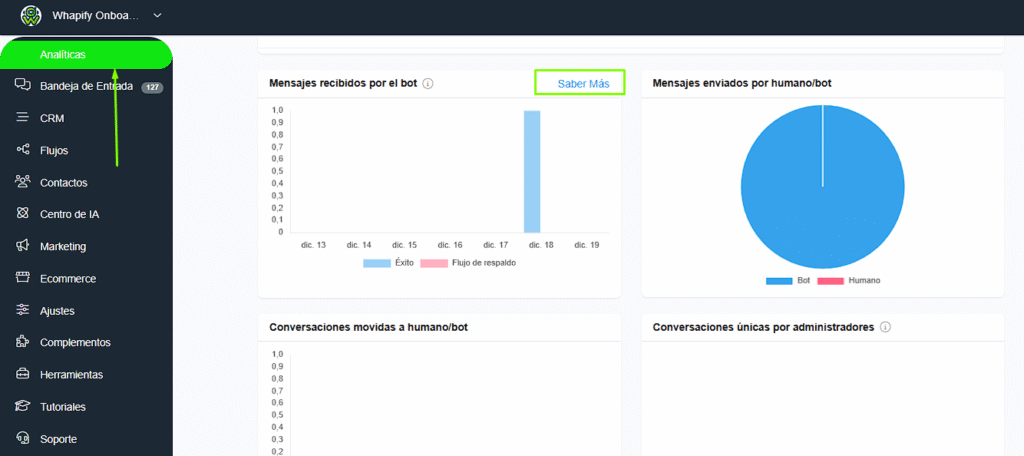Click the Contactos people icon

click(x=22, y=182)
